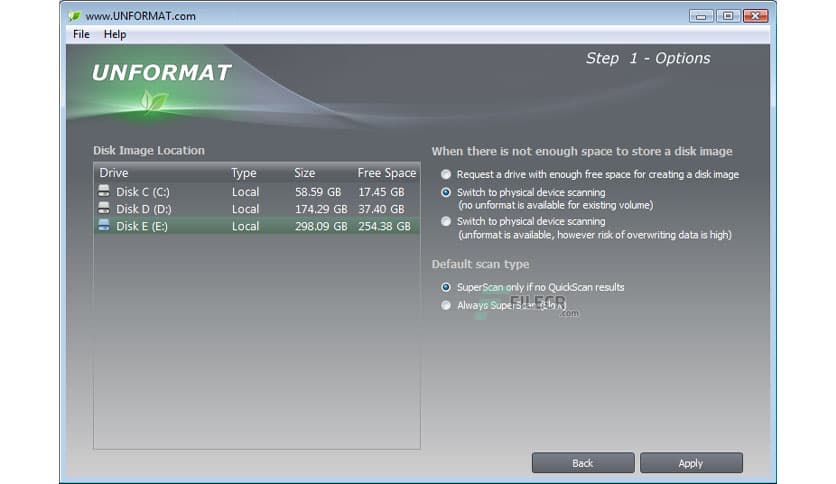The image size is (836, 484).
Task: Select the Disk E (E:) row
Action: tap(256, 226)
